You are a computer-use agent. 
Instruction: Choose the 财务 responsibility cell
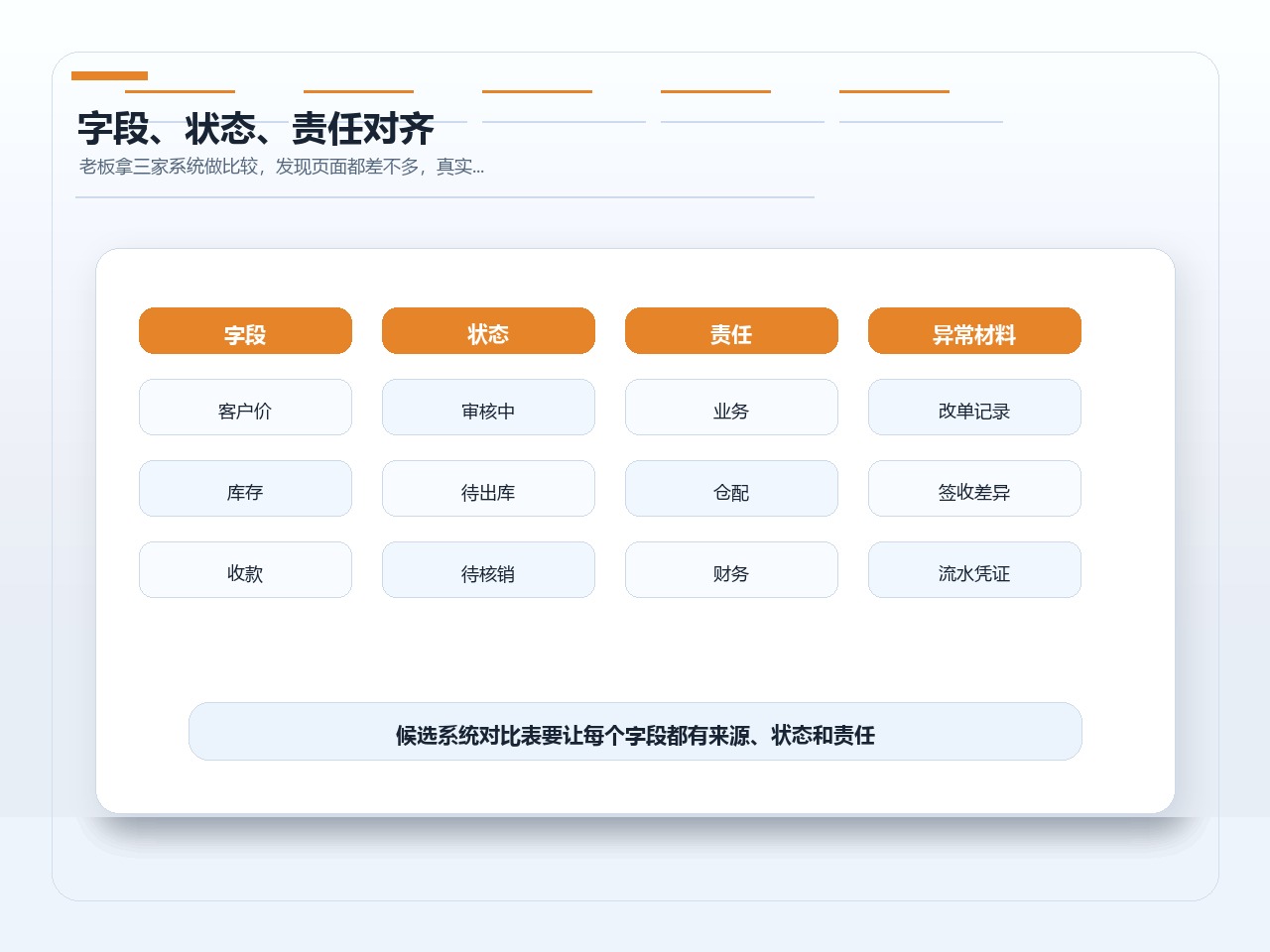(731, 569)
